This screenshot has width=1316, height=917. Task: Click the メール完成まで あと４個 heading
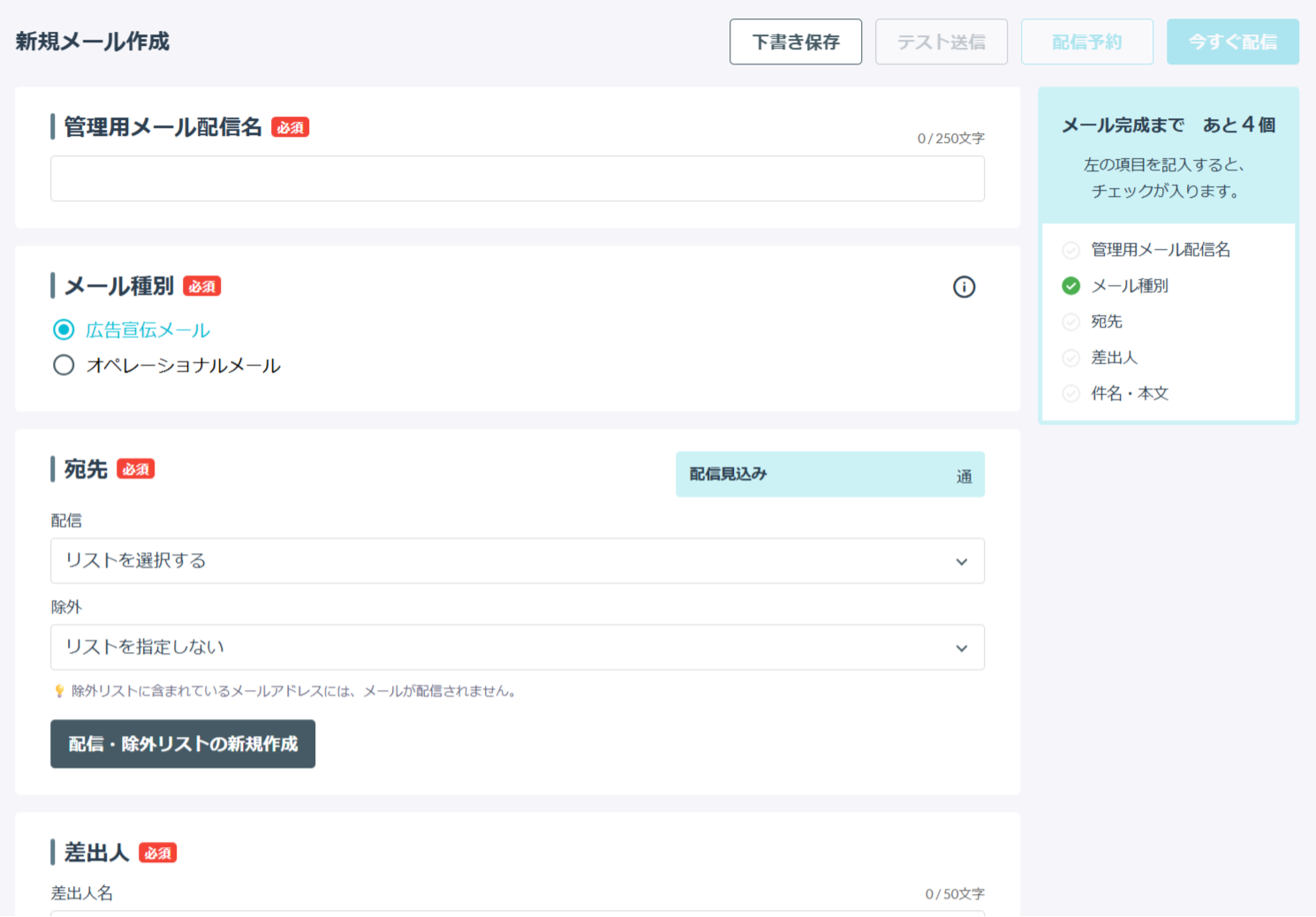(1169, 125)
